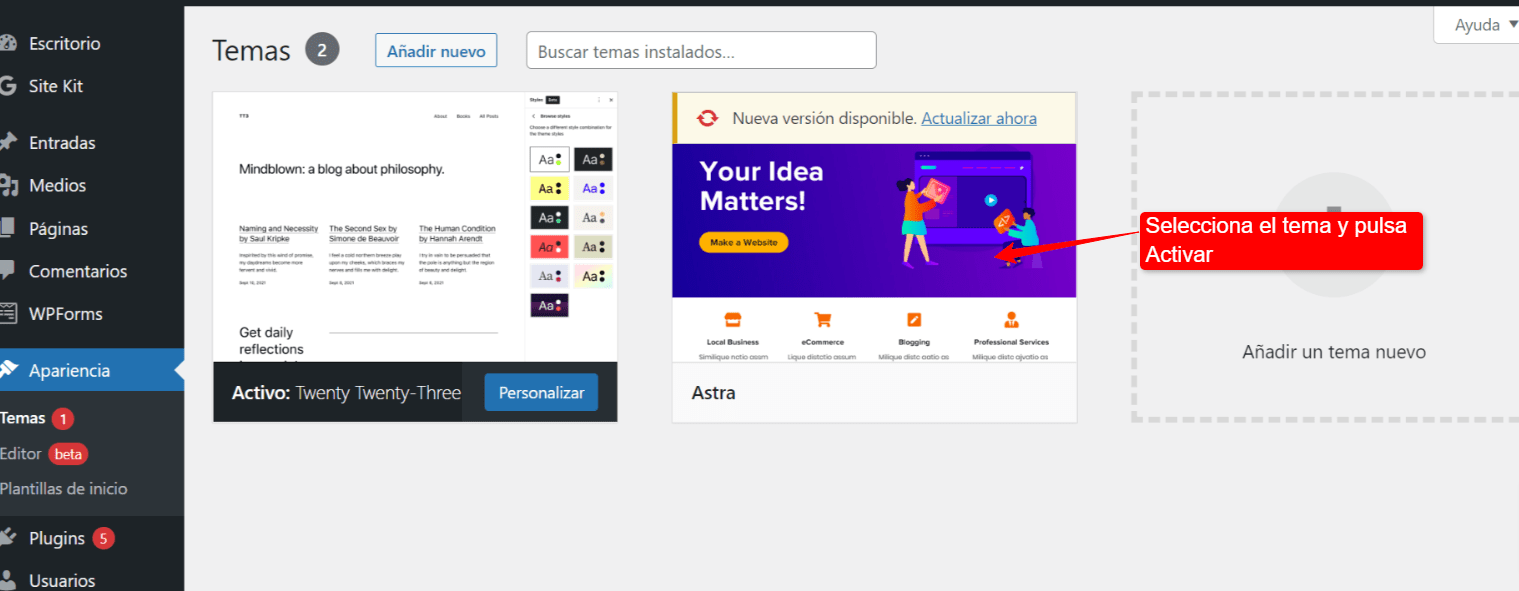Click the theme count badge 2
This screenshot has height=591, width=1519.
pyautogui.click(x=322, y=50)
